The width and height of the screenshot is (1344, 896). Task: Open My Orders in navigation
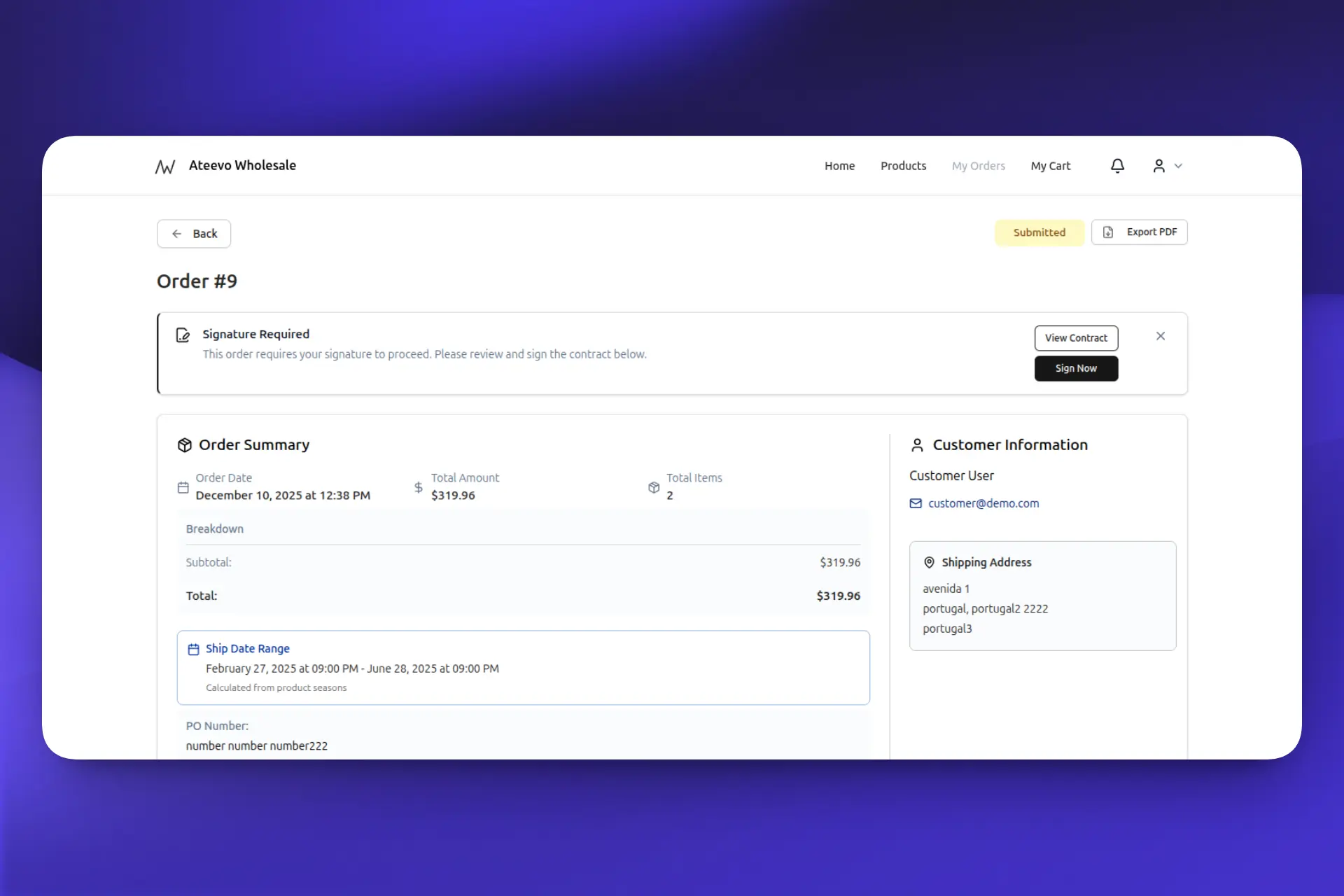(978, 166)
